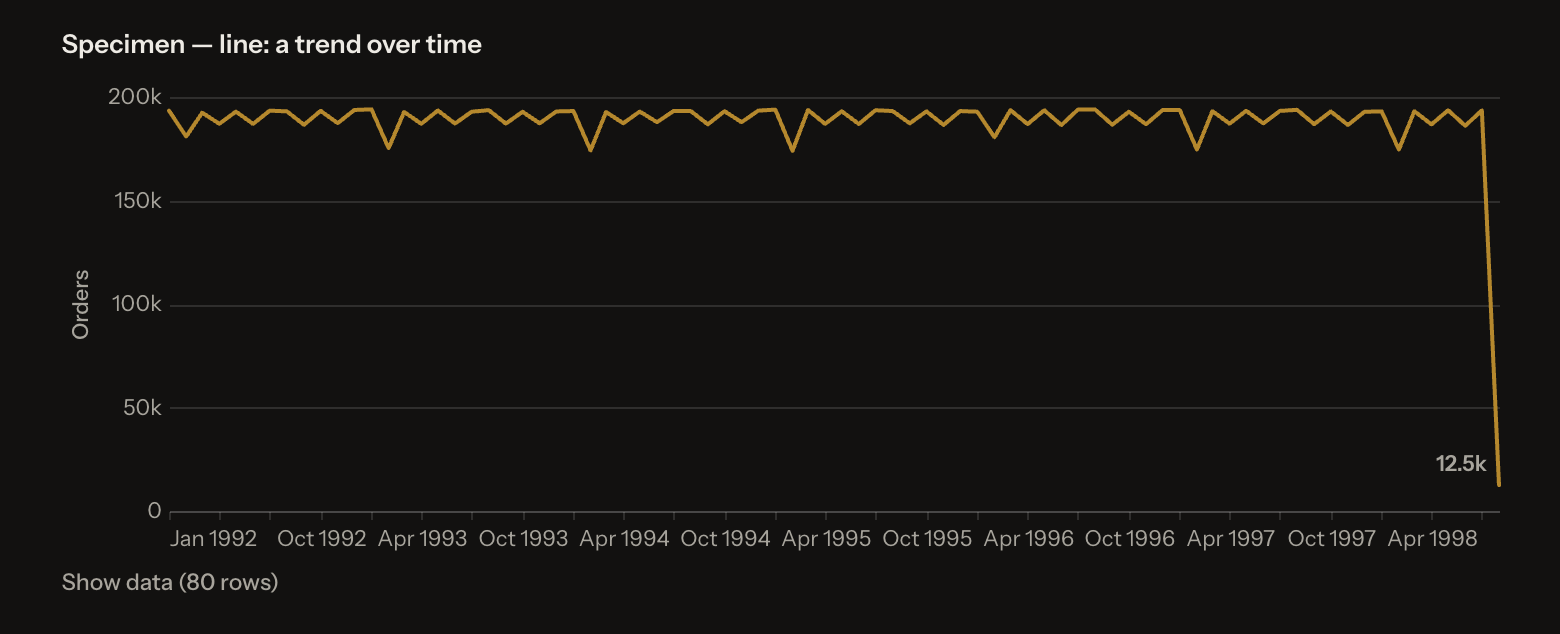Click the 12.5k end-point data label
This screenshot has width=1560, height=634.
(1461, 463)
